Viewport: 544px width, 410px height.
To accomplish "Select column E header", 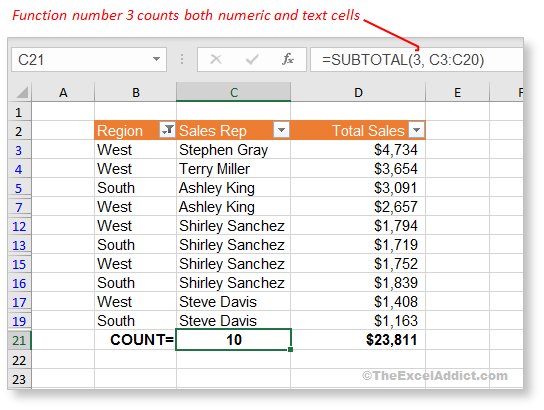I will coord(458,92).
